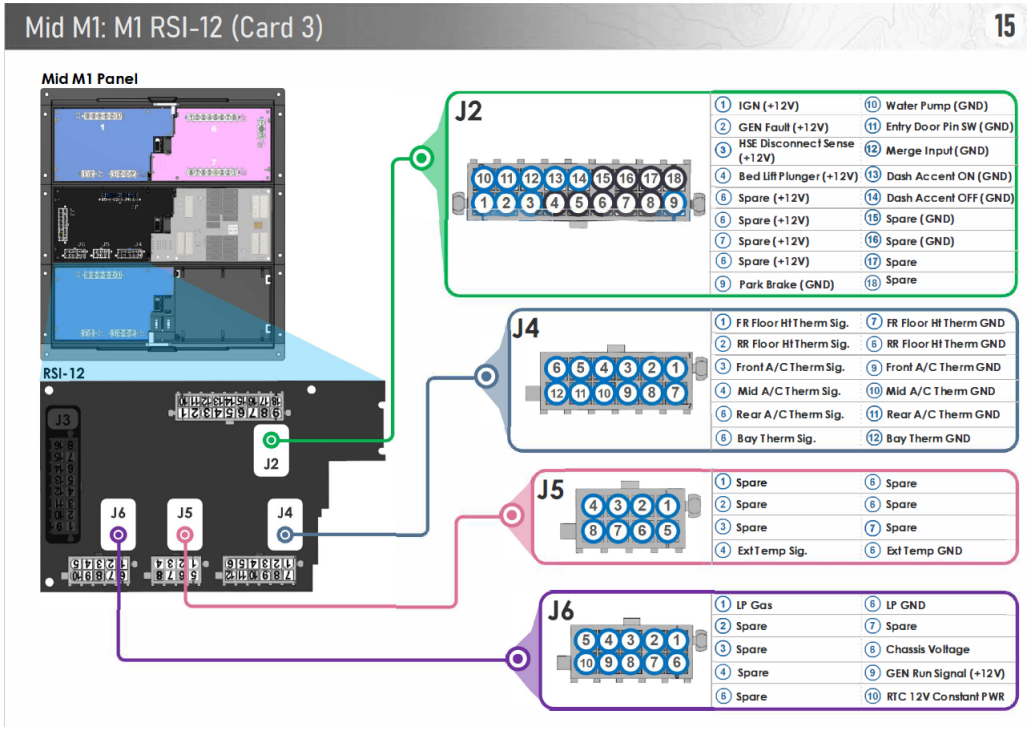Click page number 15 in the header
This screenshot has height=746, width=1033.
point(1004,26)
